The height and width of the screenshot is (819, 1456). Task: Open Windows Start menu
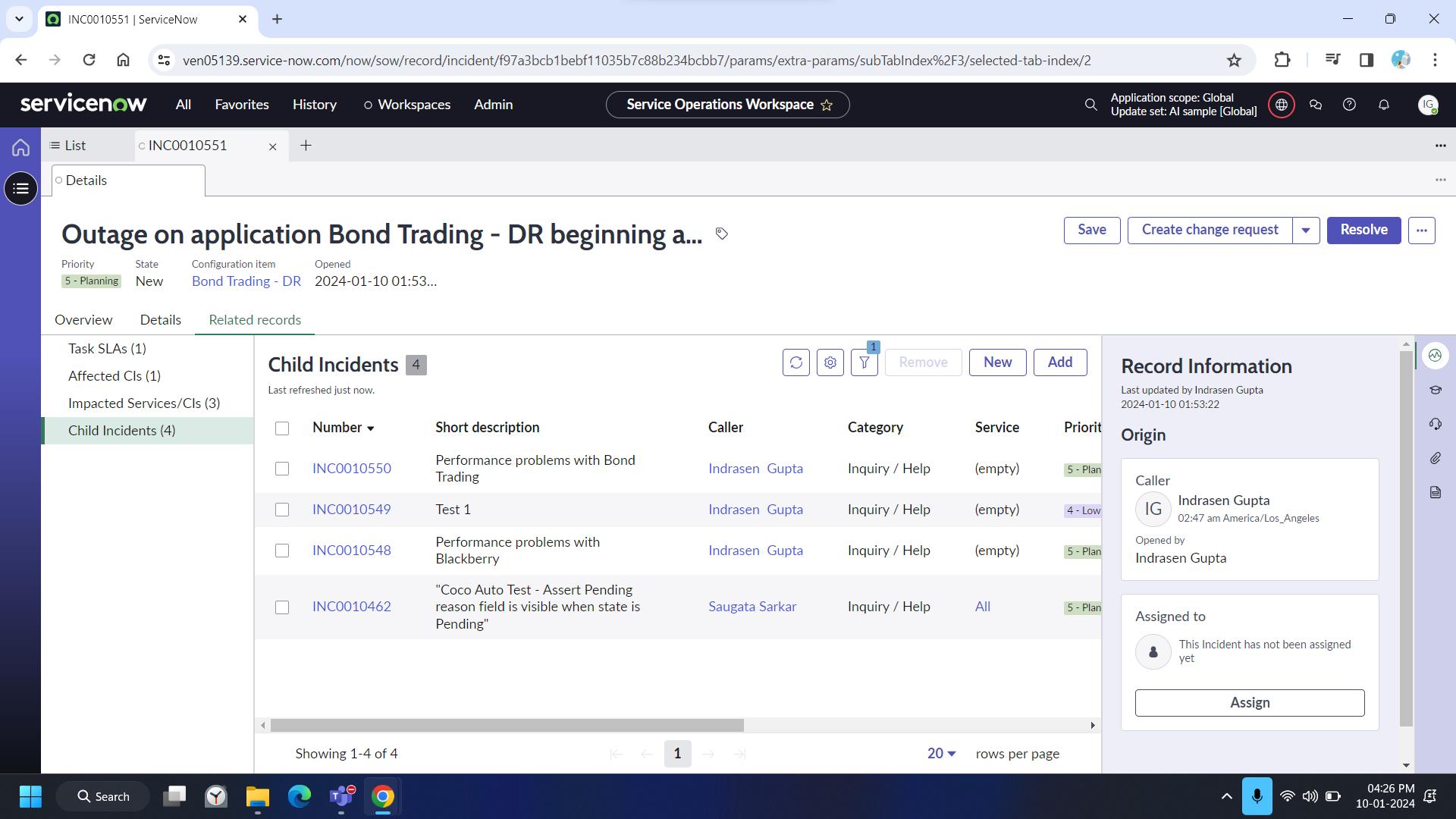pyautogui.click(x=30, y=796)
